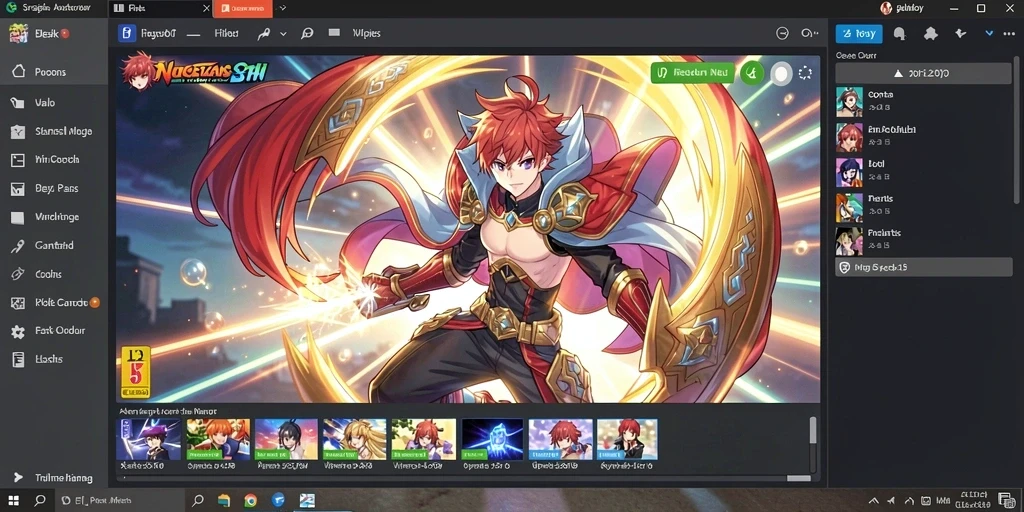Image resolution: width=1024 pixels, height=512 pixels.
Task: Expand the Trulme hanng sidebar arrow
Action: pyautogui.click(x=18, y=477)
